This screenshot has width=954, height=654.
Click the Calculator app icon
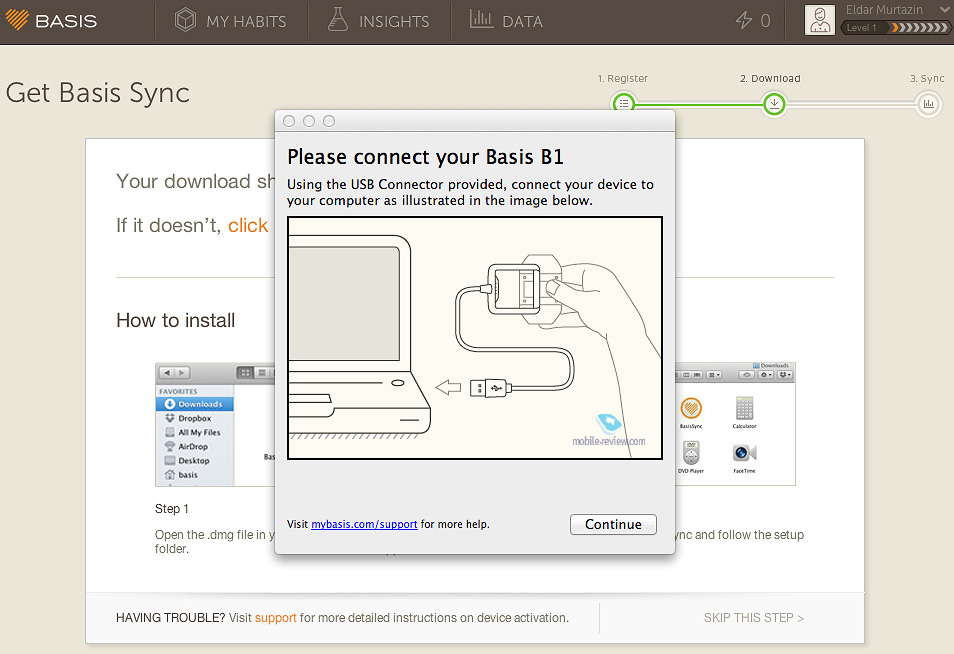[744, 412]
